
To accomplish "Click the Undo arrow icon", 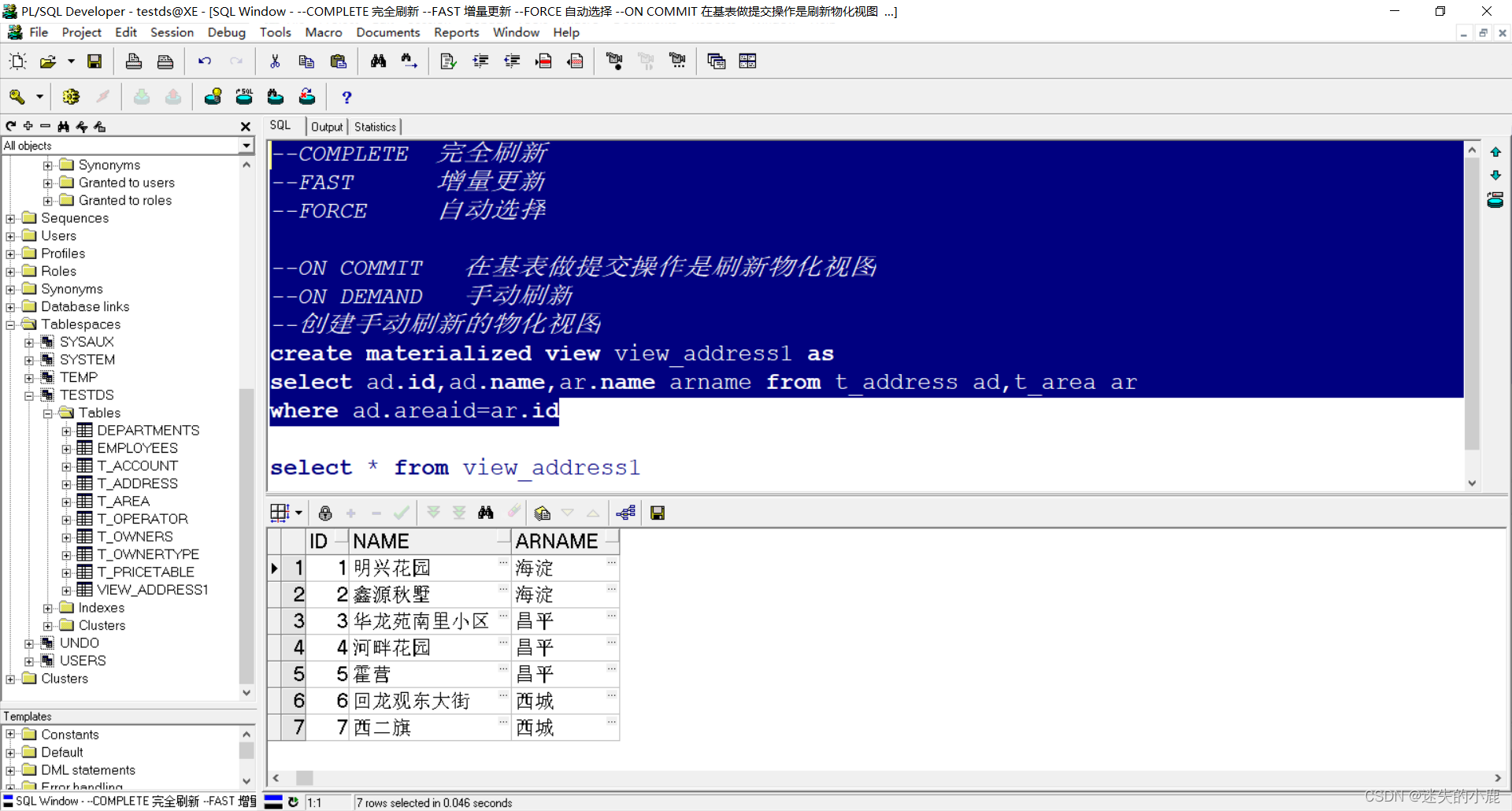I will pos(205,61).
